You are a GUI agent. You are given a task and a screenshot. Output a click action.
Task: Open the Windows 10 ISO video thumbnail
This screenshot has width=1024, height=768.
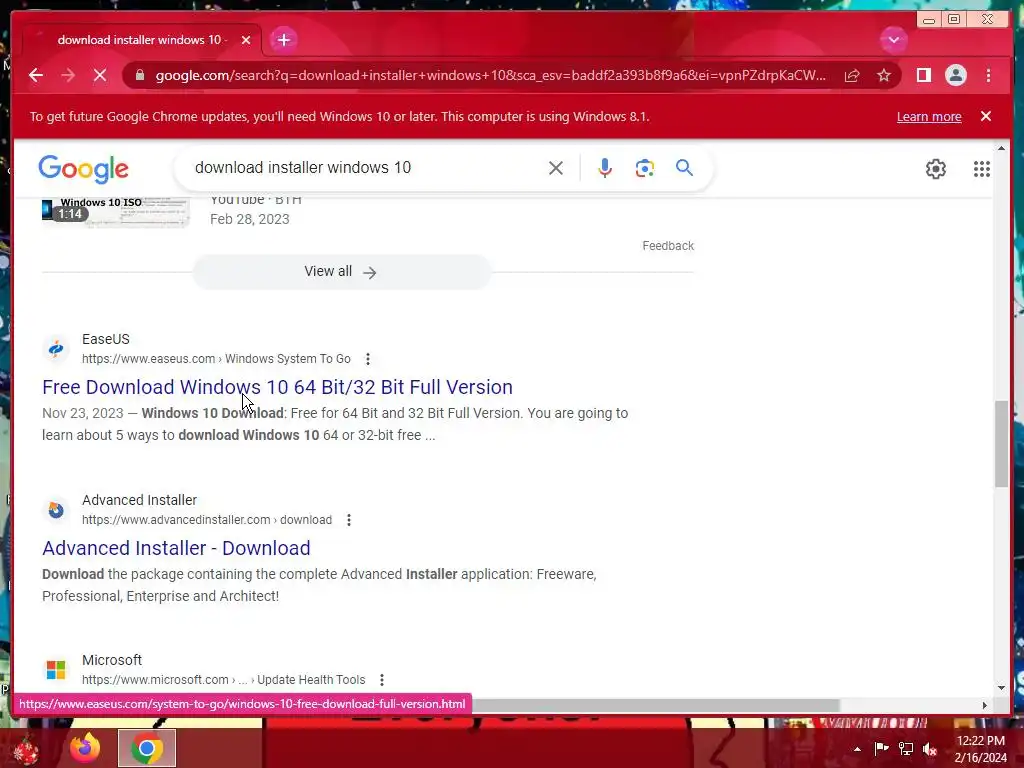tap(116, 212)
